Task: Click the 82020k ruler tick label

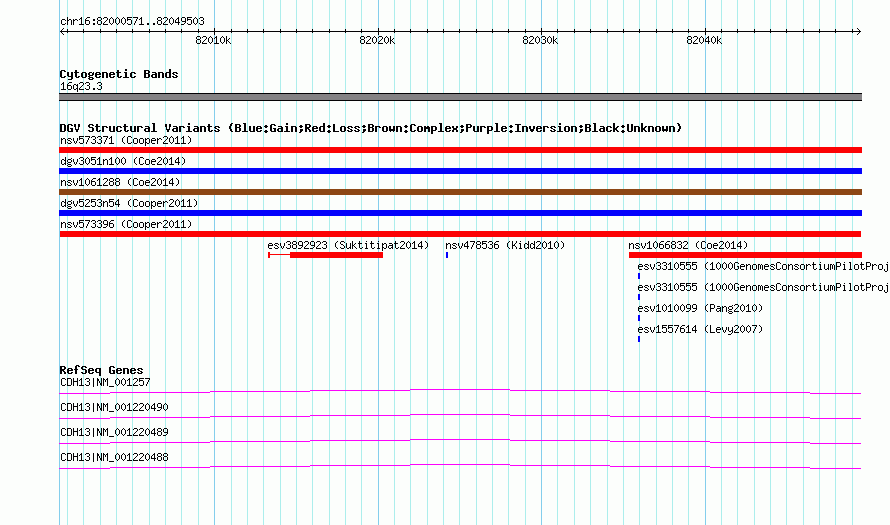Action: [377, 40]
